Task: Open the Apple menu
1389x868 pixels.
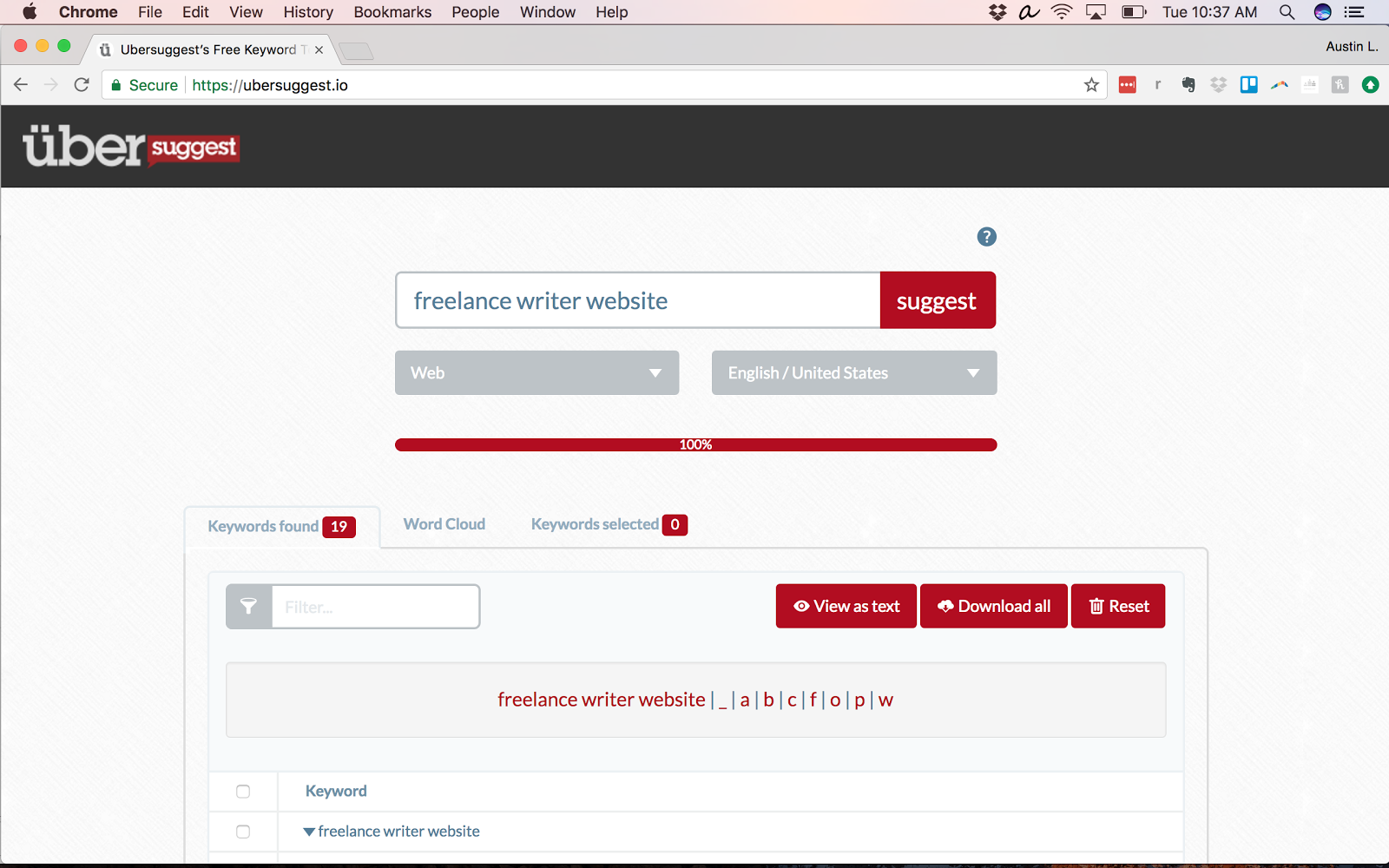Action: tap(30, 12)
